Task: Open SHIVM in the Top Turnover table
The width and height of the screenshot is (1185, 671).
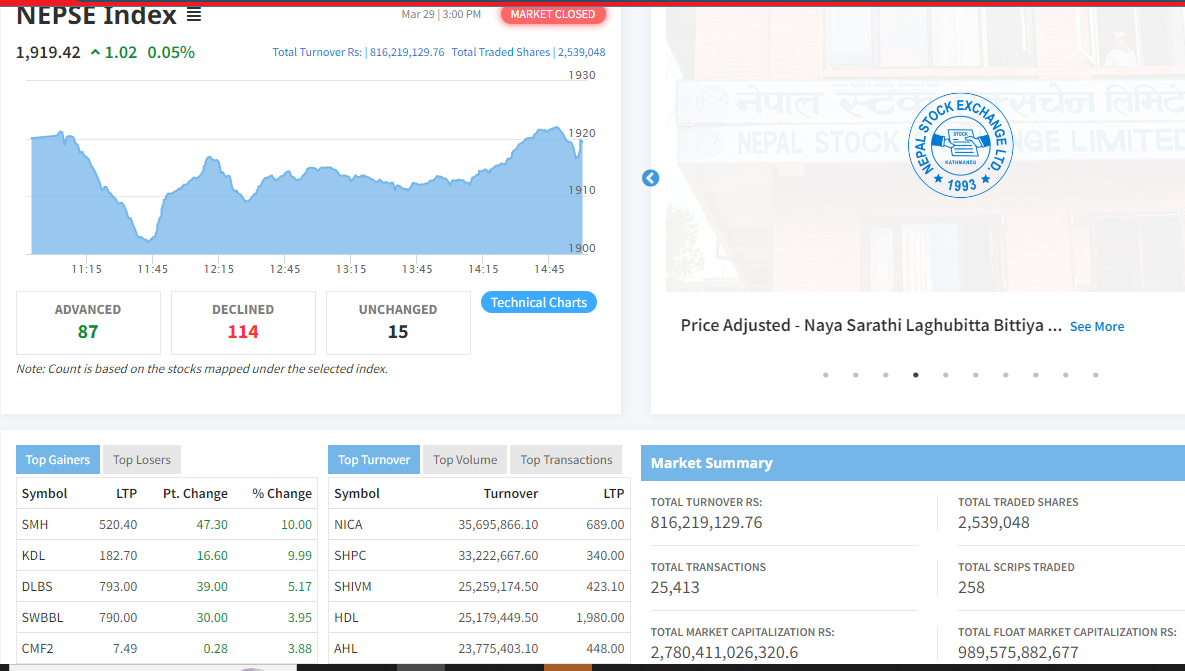Action: pos(353,586)
